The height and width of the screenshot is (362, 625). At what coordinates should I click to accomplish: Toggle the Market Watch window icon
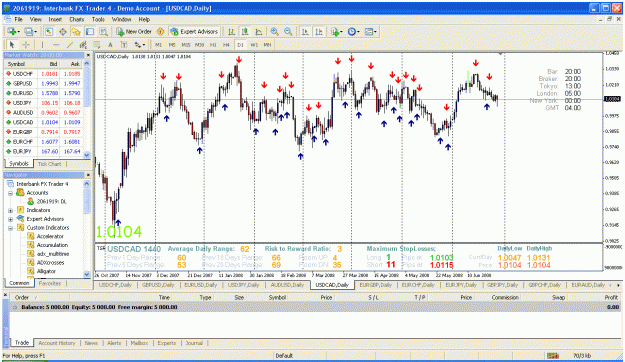(49, 31)
